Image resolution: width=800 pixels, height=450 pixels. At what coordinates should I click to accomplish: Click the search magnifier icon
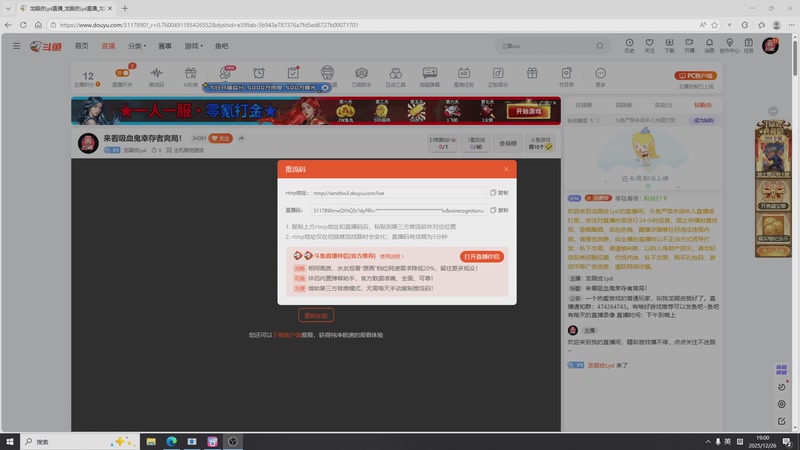coord(600,46)
